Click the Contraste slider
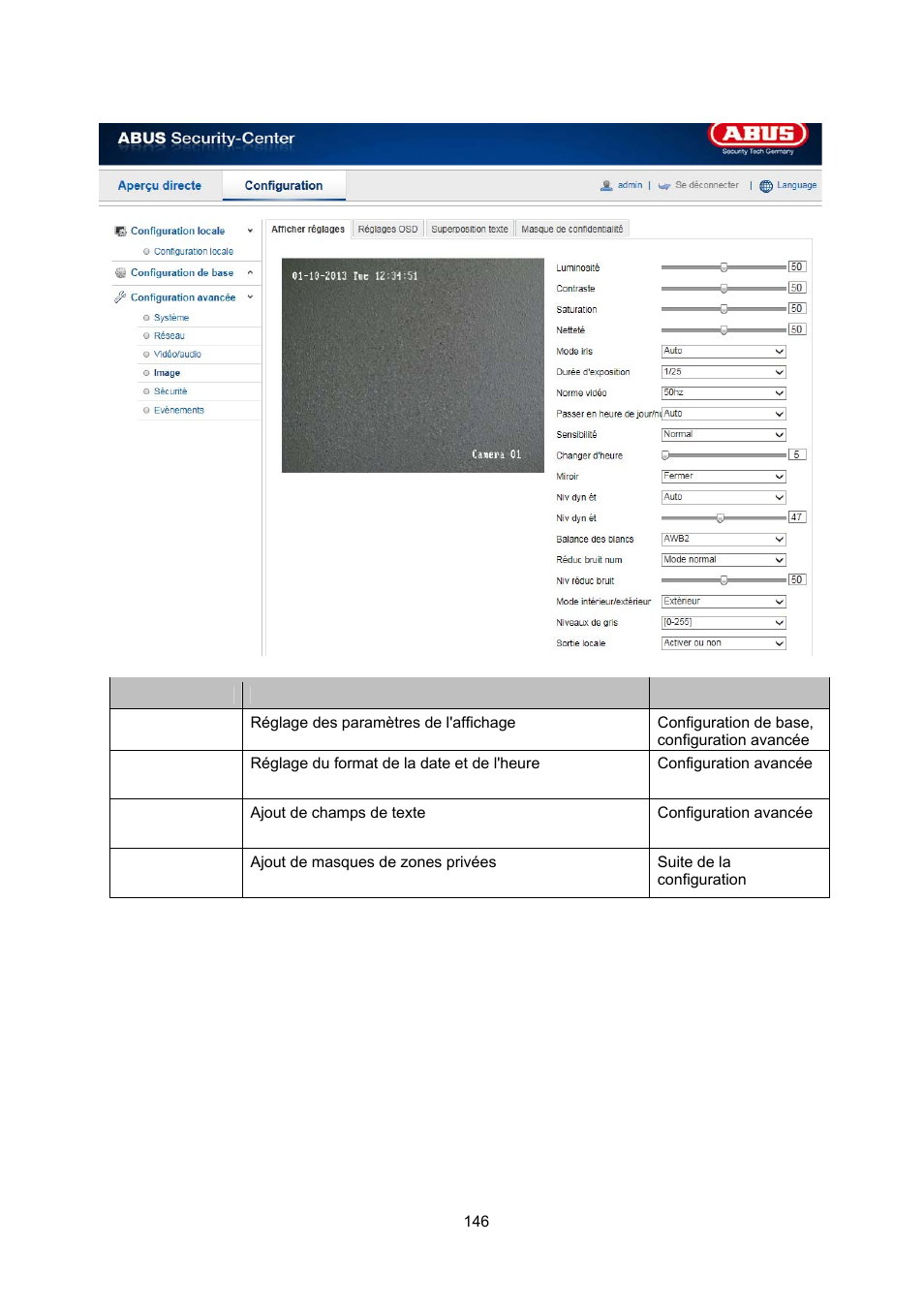This screenshot has height=1308, width=924. tap(724, 289)
